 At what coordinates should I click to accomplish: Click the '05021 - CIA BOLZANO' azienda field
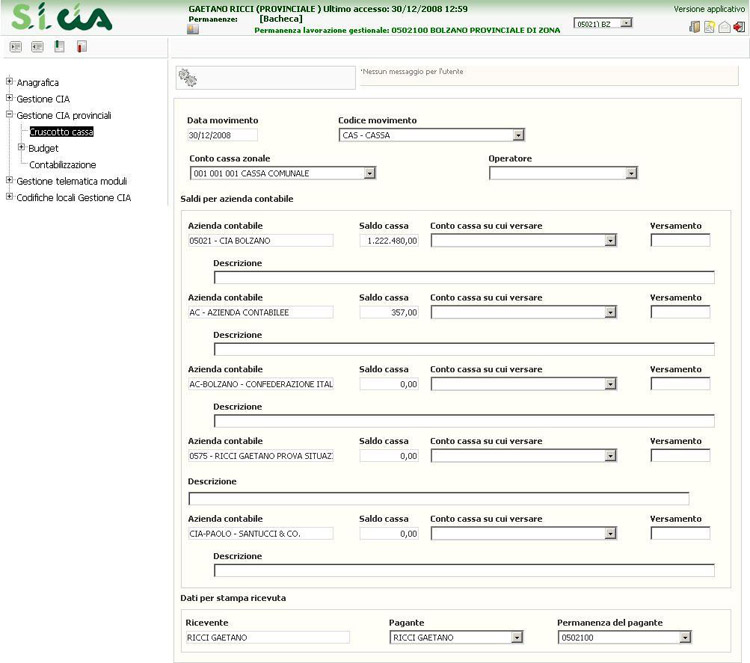click(x=261, y=241)
